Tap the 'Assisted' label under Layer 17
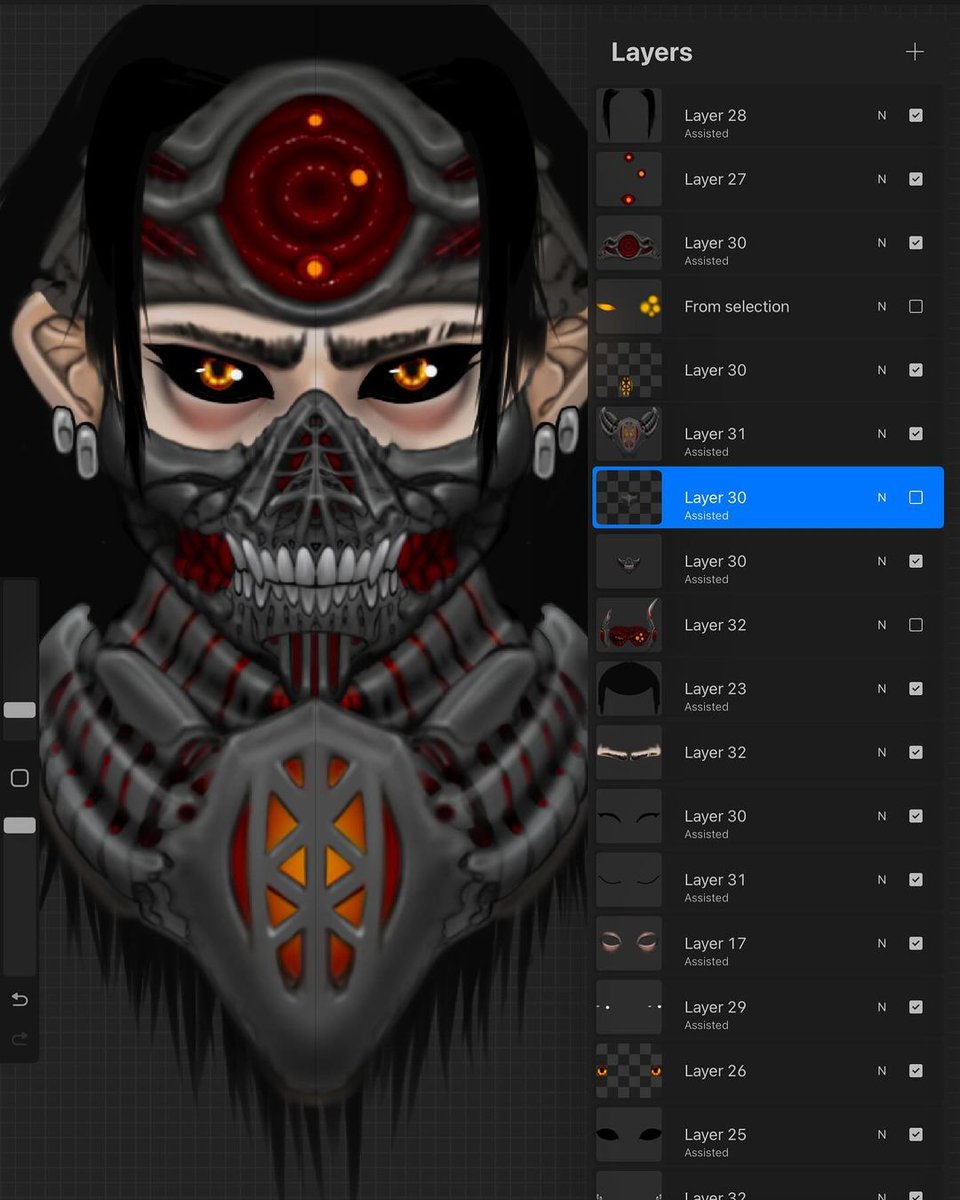The width and height of the screenshot is (960, 1200). click(x=706, y=962)
